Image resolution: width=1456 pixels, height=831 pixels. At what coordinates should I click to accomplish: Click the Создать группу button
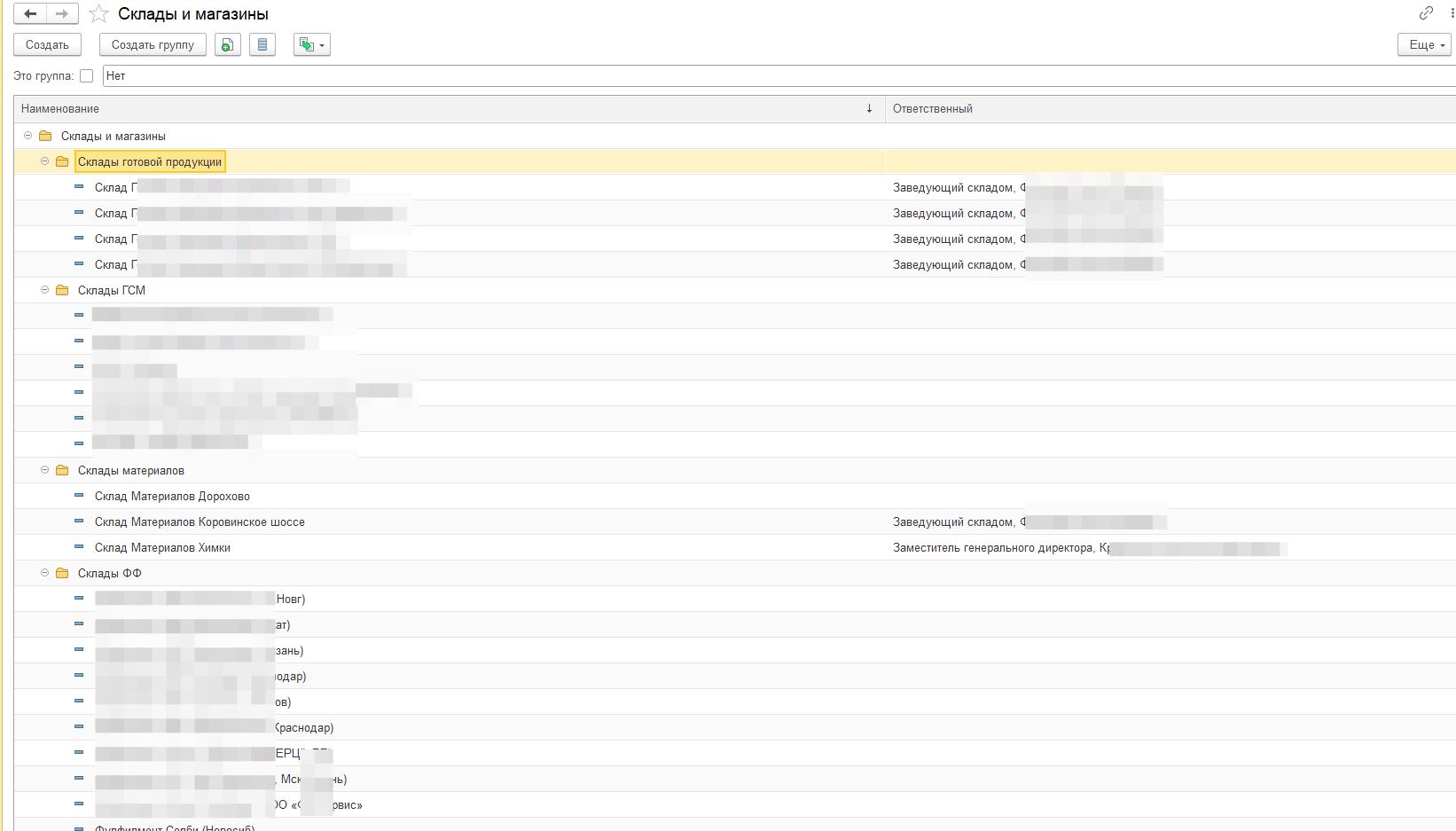(153, 45)
